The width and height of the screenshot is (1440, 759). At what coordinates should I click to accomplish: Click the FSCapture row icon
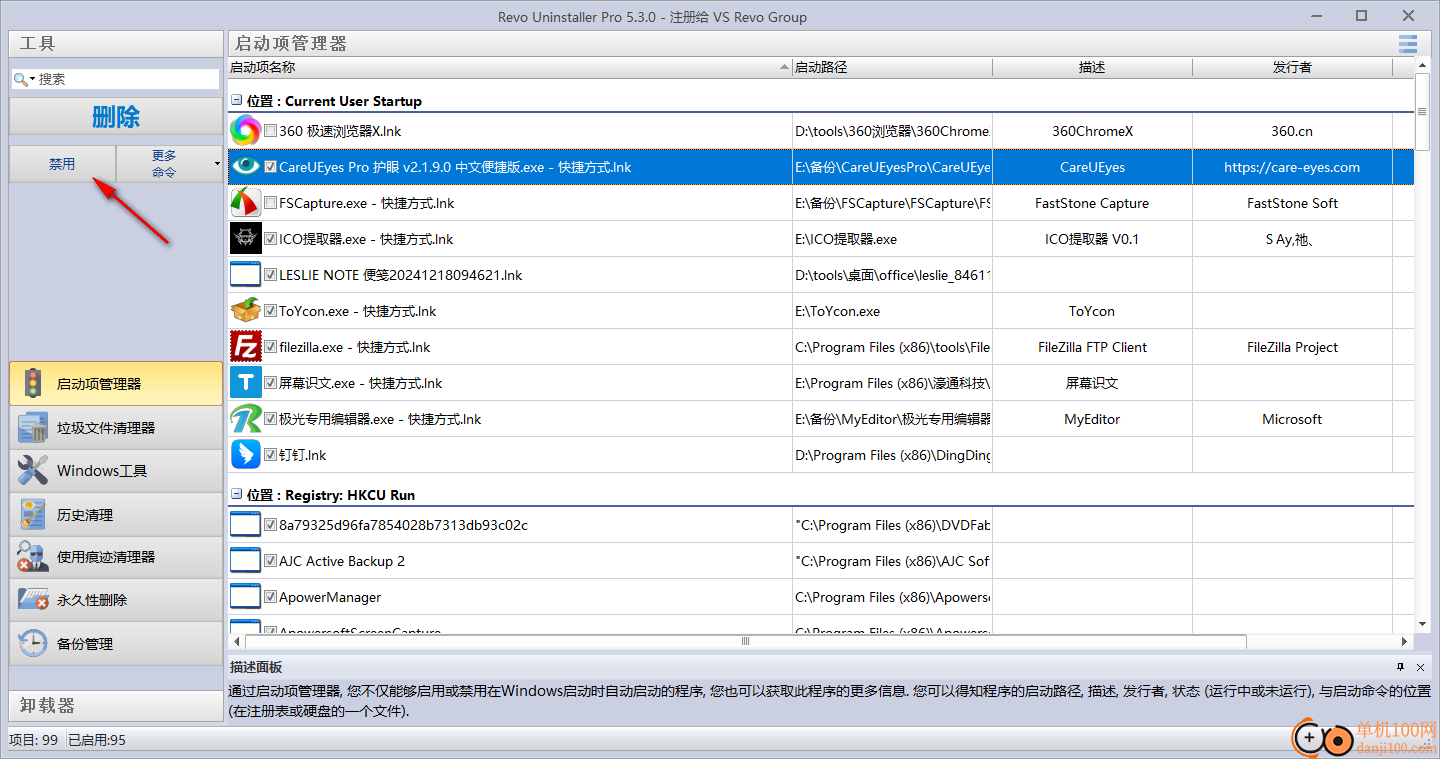coord(245,203)
